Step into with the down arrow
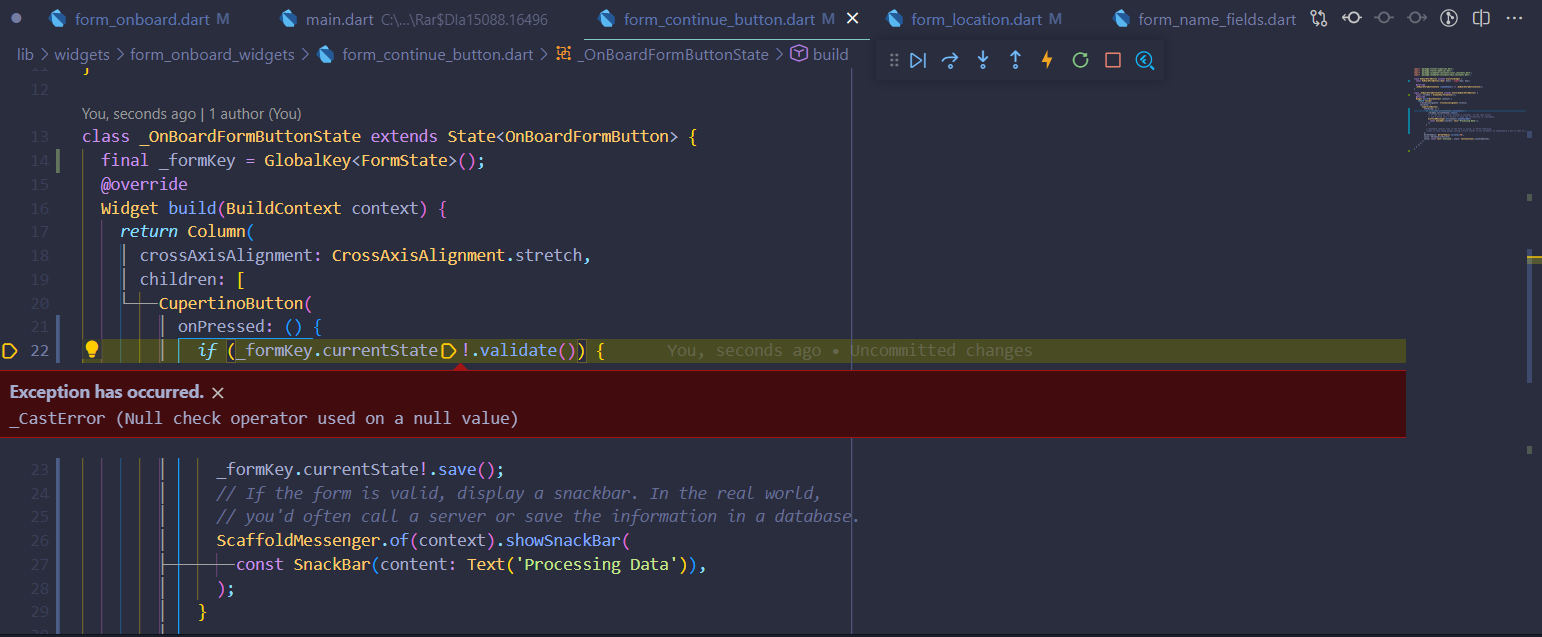This screenshot has height=637, width=1542. (x=983, y=60)
